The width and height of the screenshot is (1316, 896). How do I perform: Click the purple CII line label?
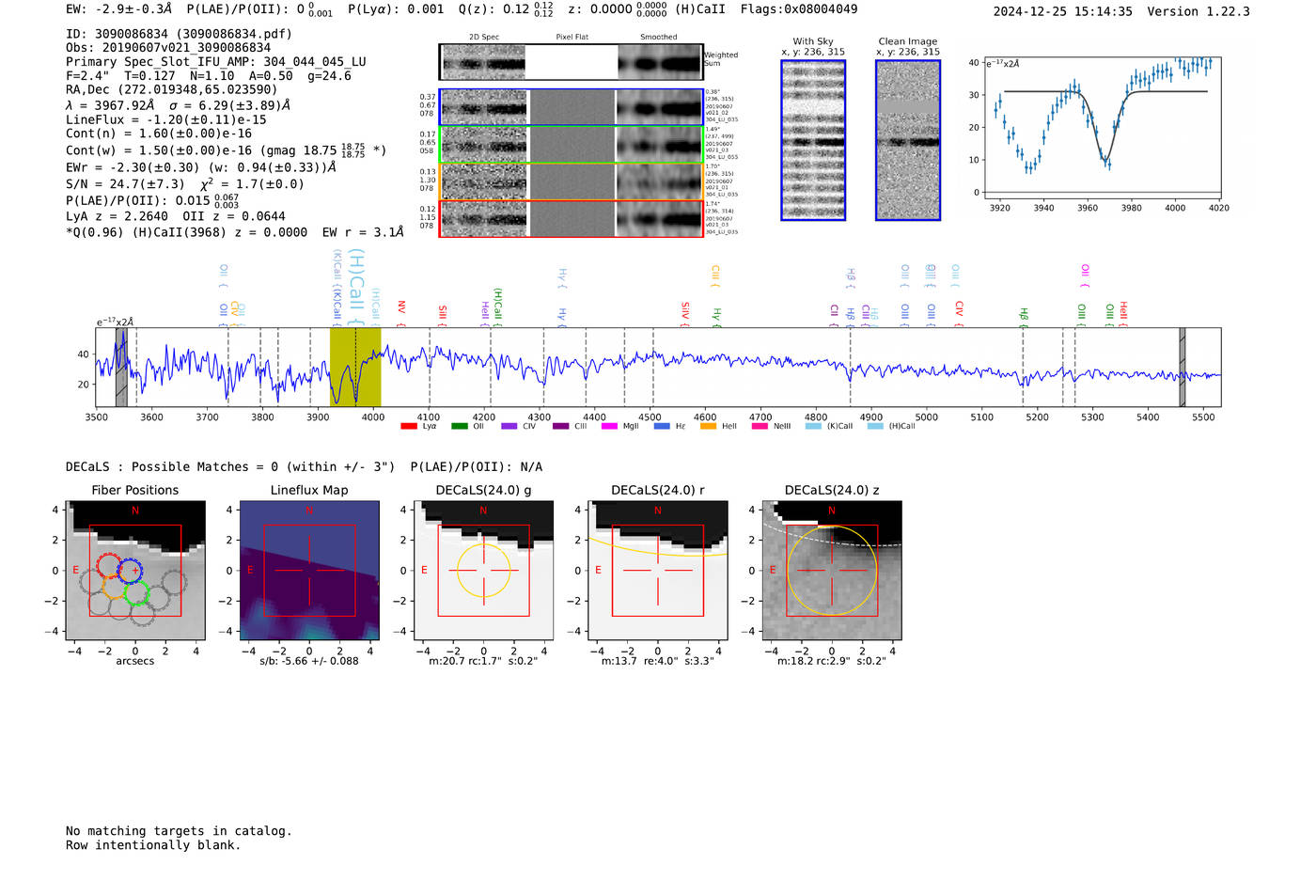(834, 315)
